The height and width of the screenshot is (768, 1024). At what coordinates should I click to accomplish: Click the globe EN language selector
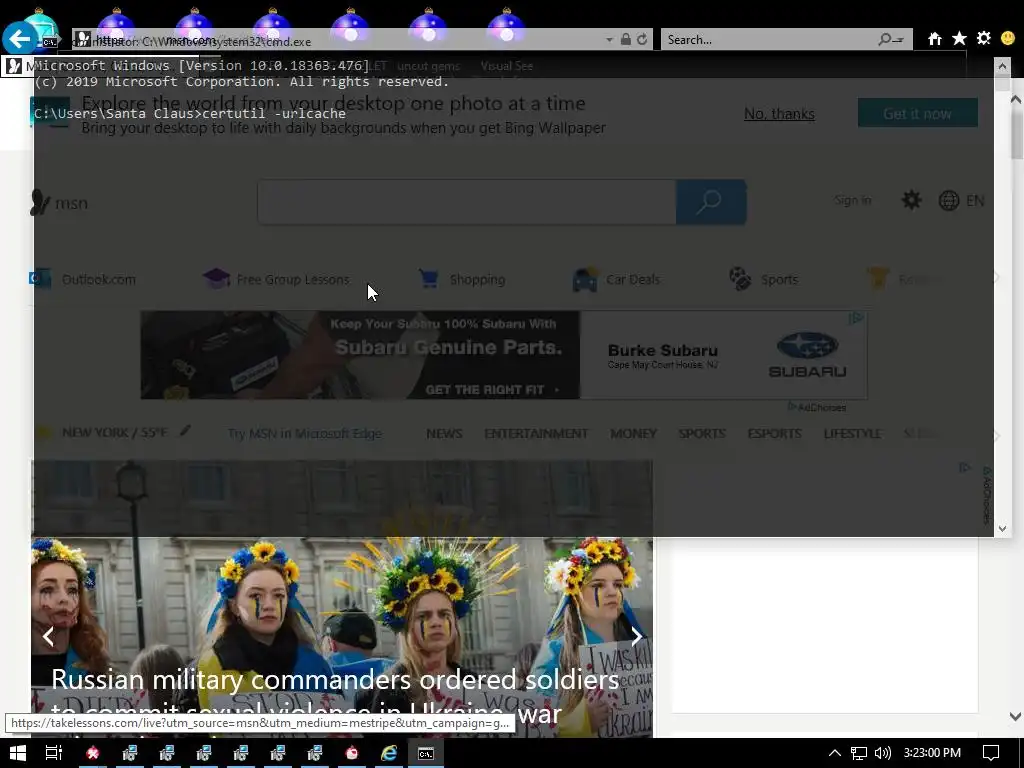[x=961, y=200]
